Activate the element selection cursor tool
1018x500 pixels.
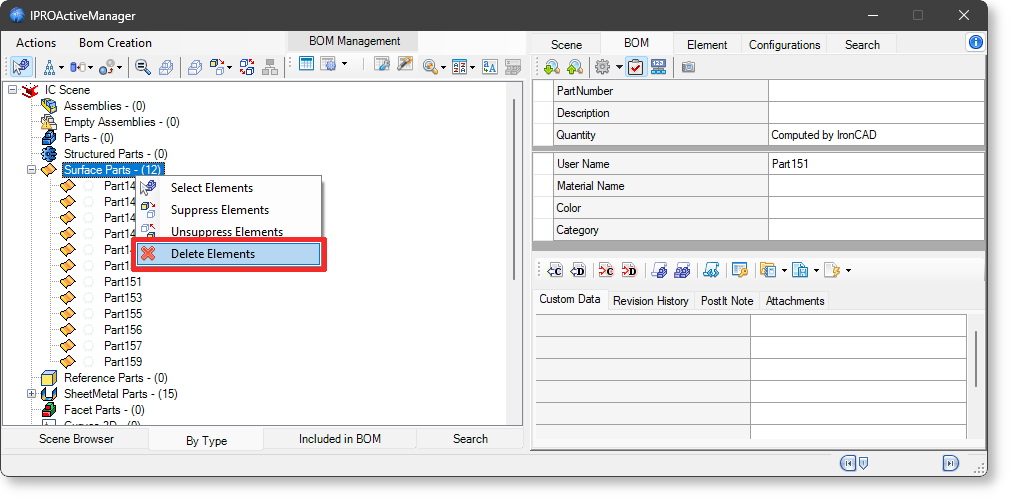pos(21,66)
